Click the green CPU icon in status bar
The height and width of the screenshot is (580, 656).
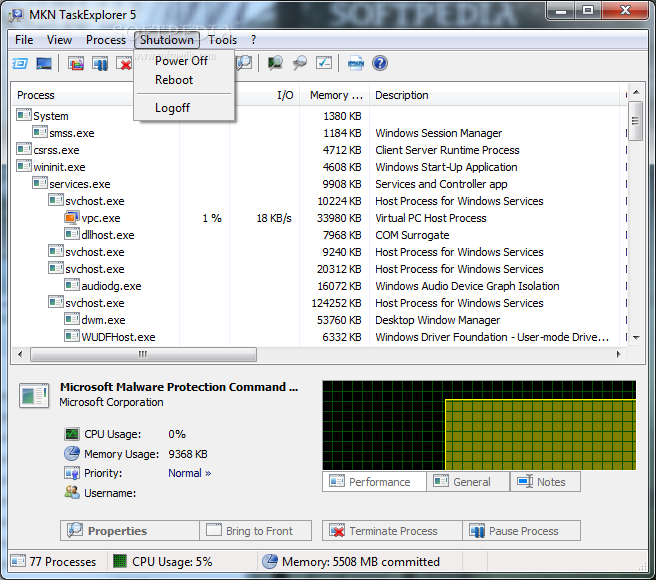tap(120, 562)
